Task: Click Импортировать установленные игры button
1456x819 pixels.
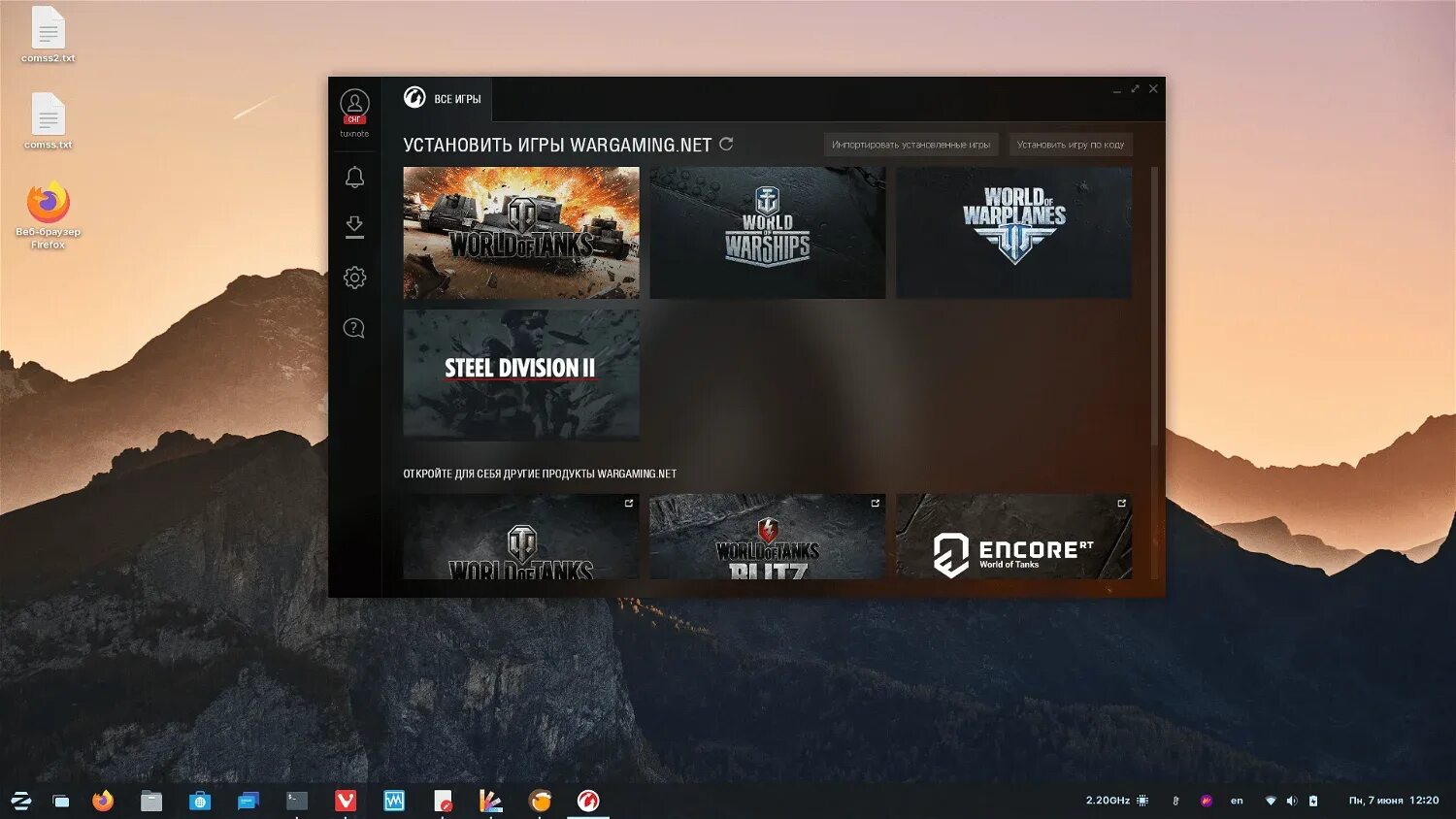Action: coord(910,145)
